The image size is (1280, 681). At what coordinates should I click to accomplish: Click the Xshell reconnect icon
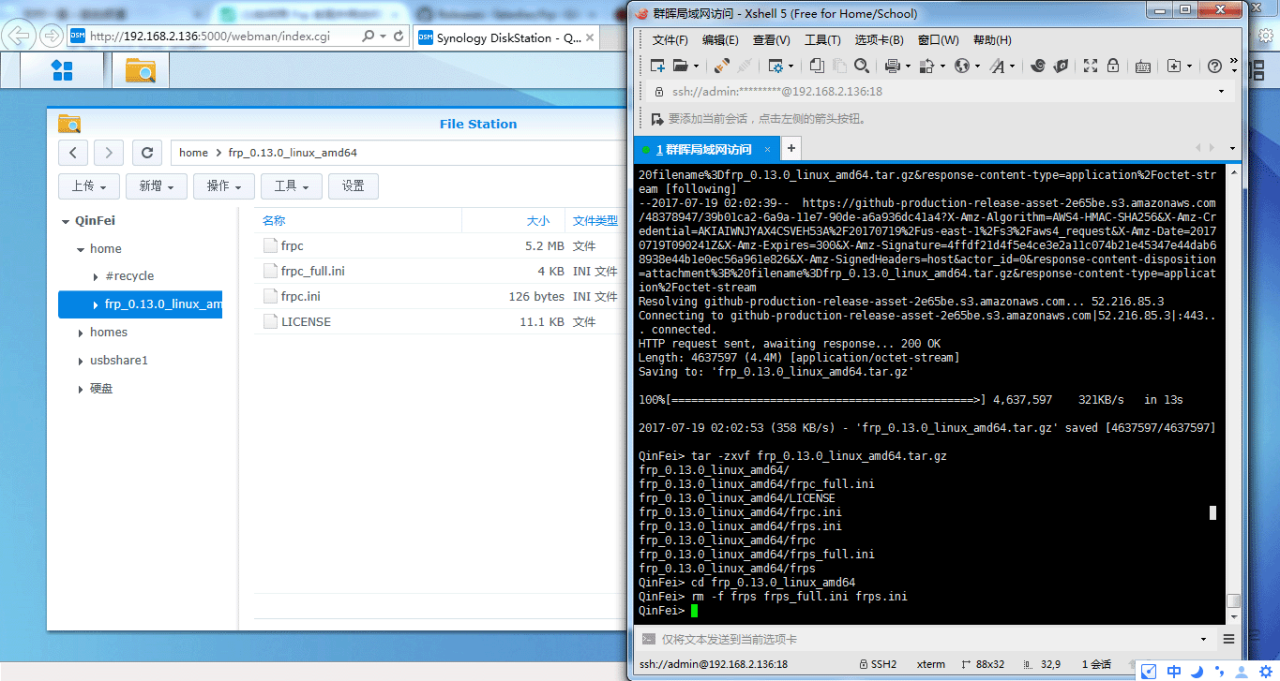click(721, 66)
